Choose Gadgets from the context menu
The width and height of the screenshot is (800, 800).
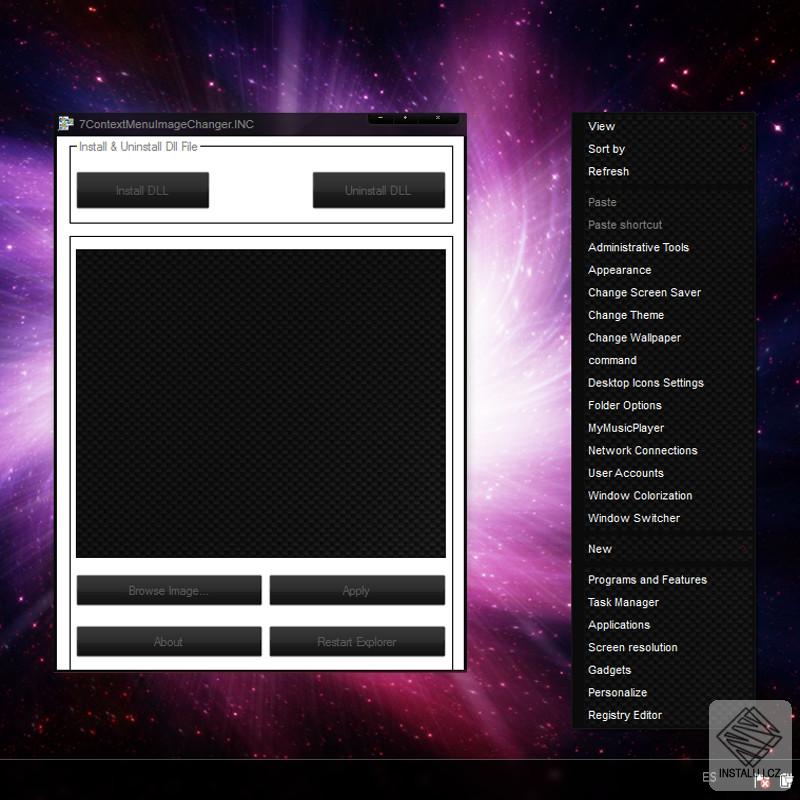pos(664,670)
